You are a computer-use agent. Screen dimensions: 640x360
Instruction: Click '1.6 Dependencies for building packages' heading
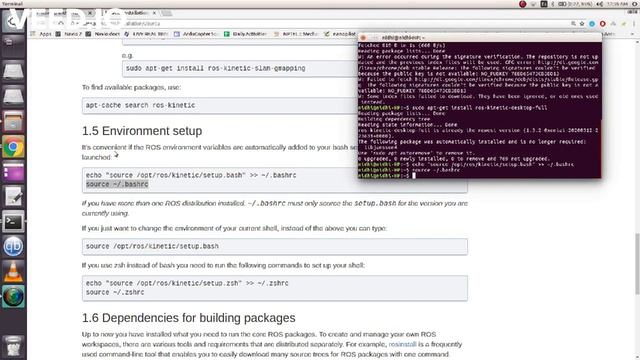click(189, 318)
